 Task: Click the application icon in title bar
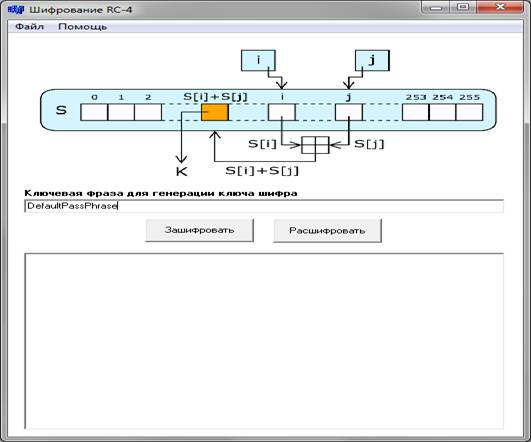[16, 9]
